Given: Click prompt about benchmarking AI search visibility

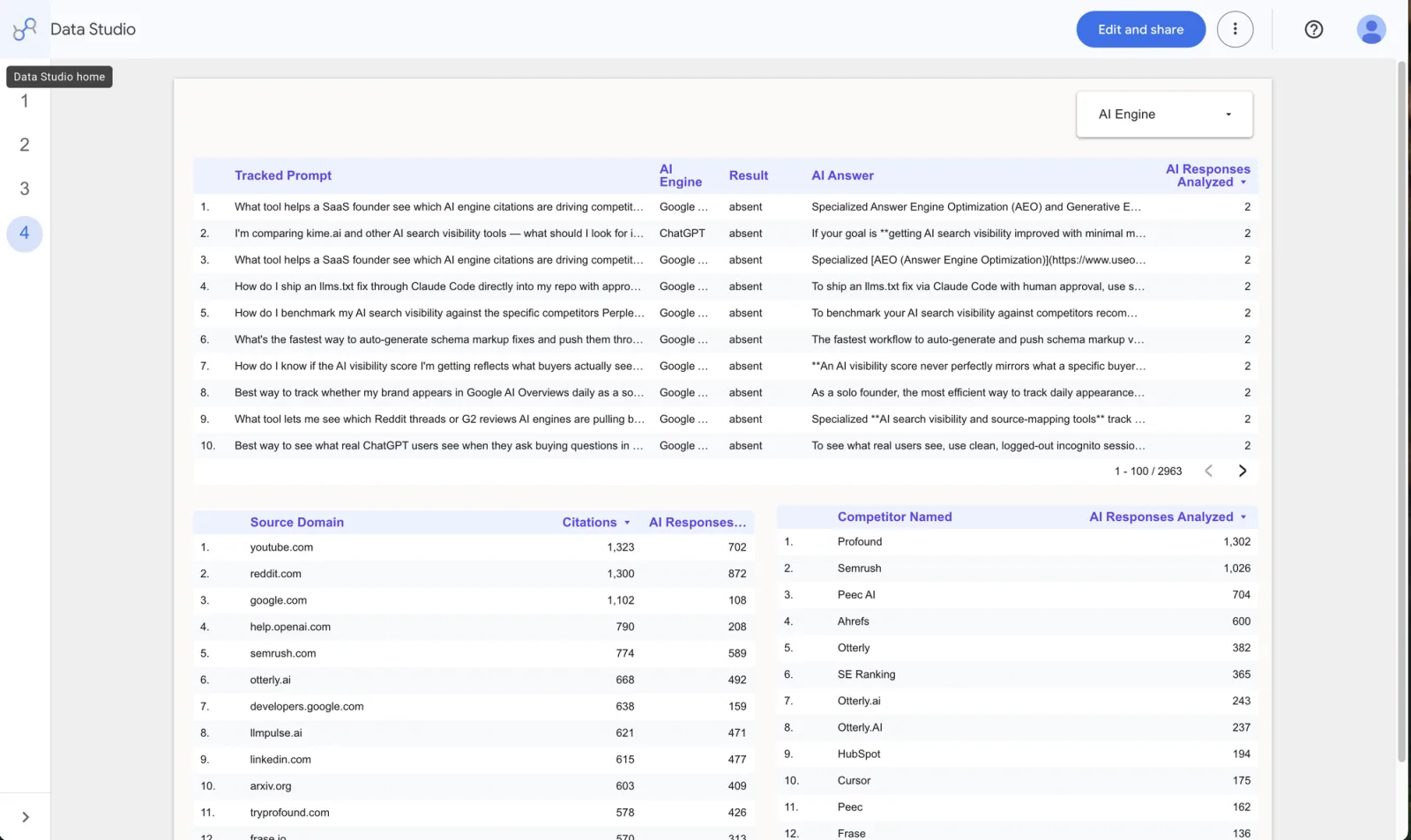Looking at the screenshot, I should point(439,313).
